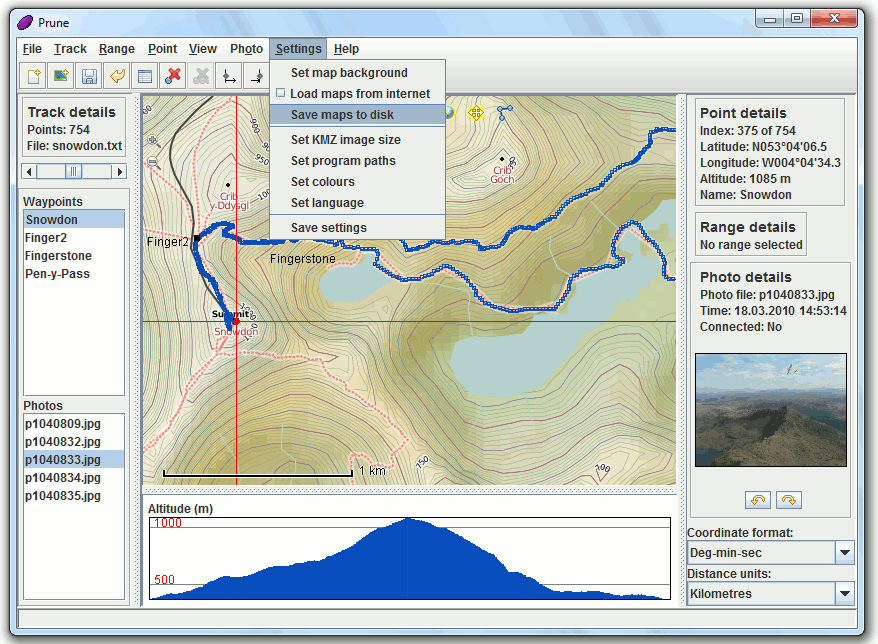Click the undo arrow toolbar icon
Viewport: 878px width, 644px height.
pos(117,75)
